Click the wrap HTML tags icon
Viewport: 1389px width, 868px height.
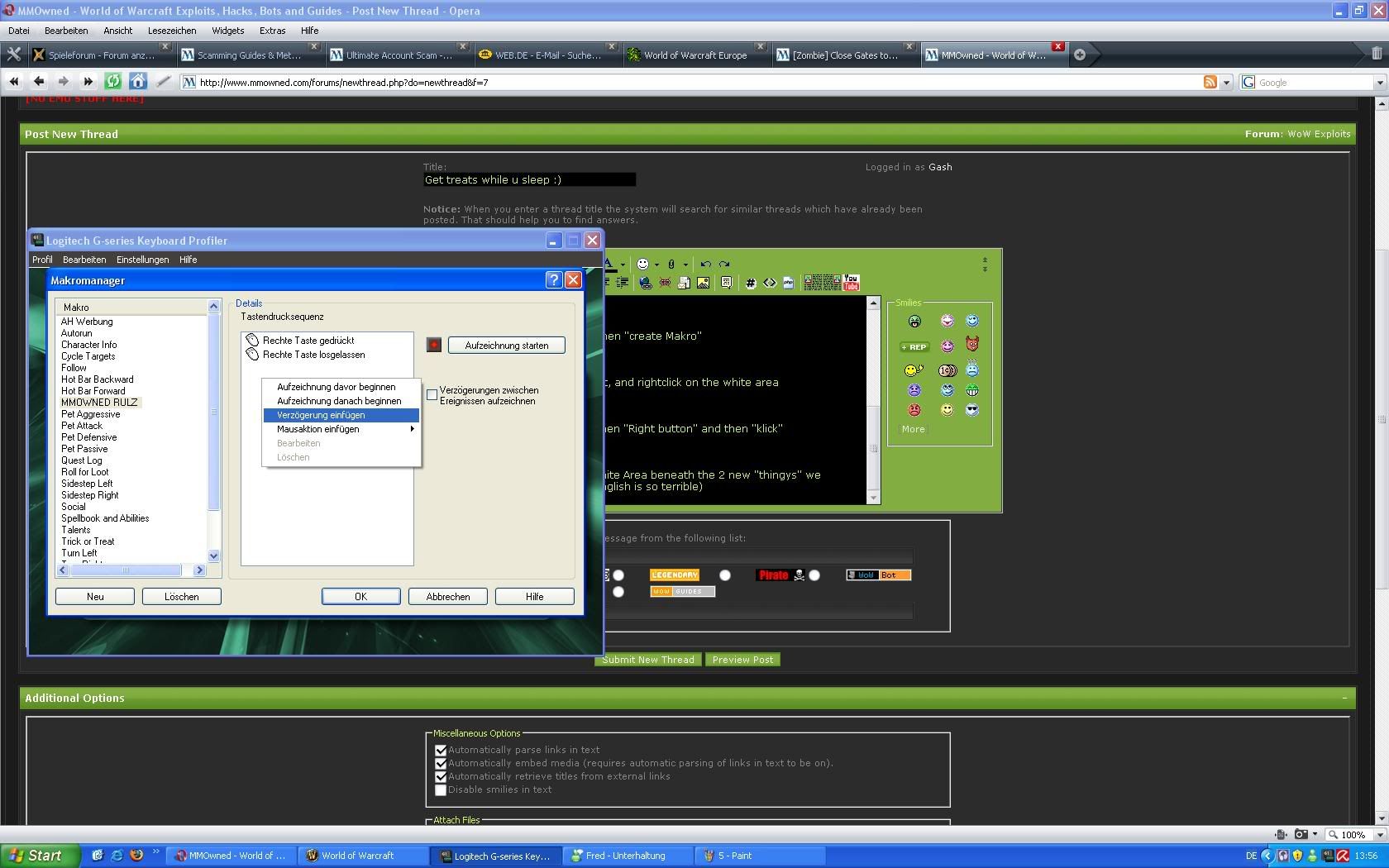pos(770,283)
